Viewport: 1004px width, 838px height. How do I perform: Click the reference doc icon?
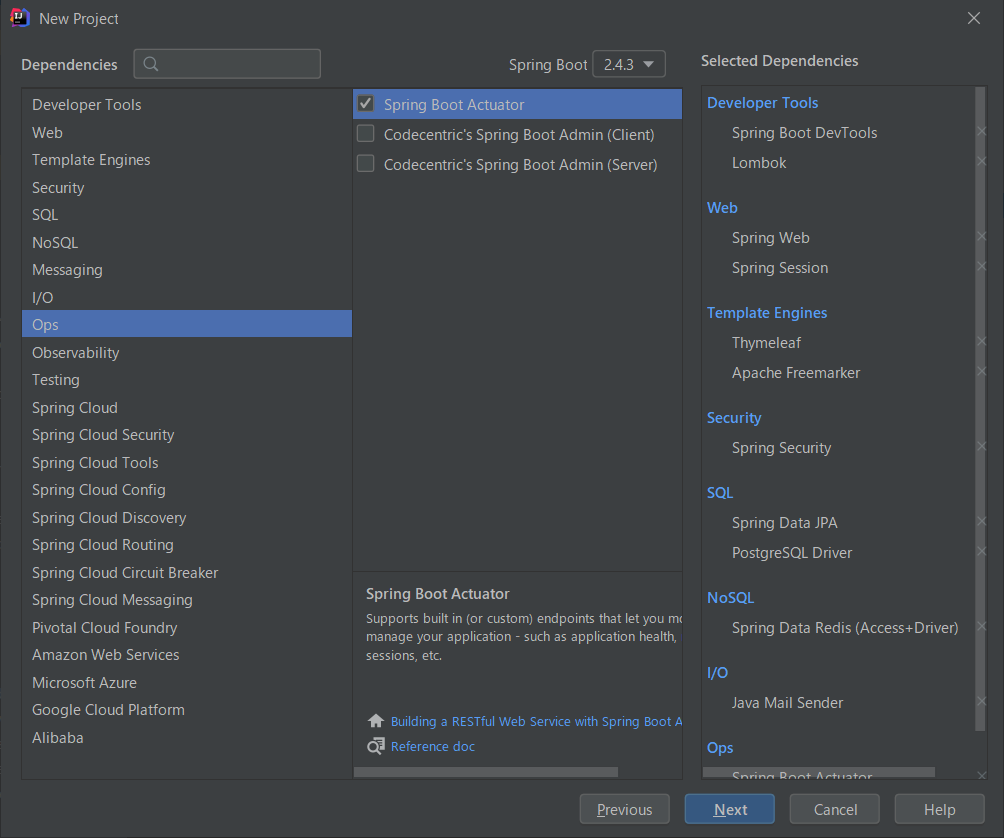[x=376, y=746]
